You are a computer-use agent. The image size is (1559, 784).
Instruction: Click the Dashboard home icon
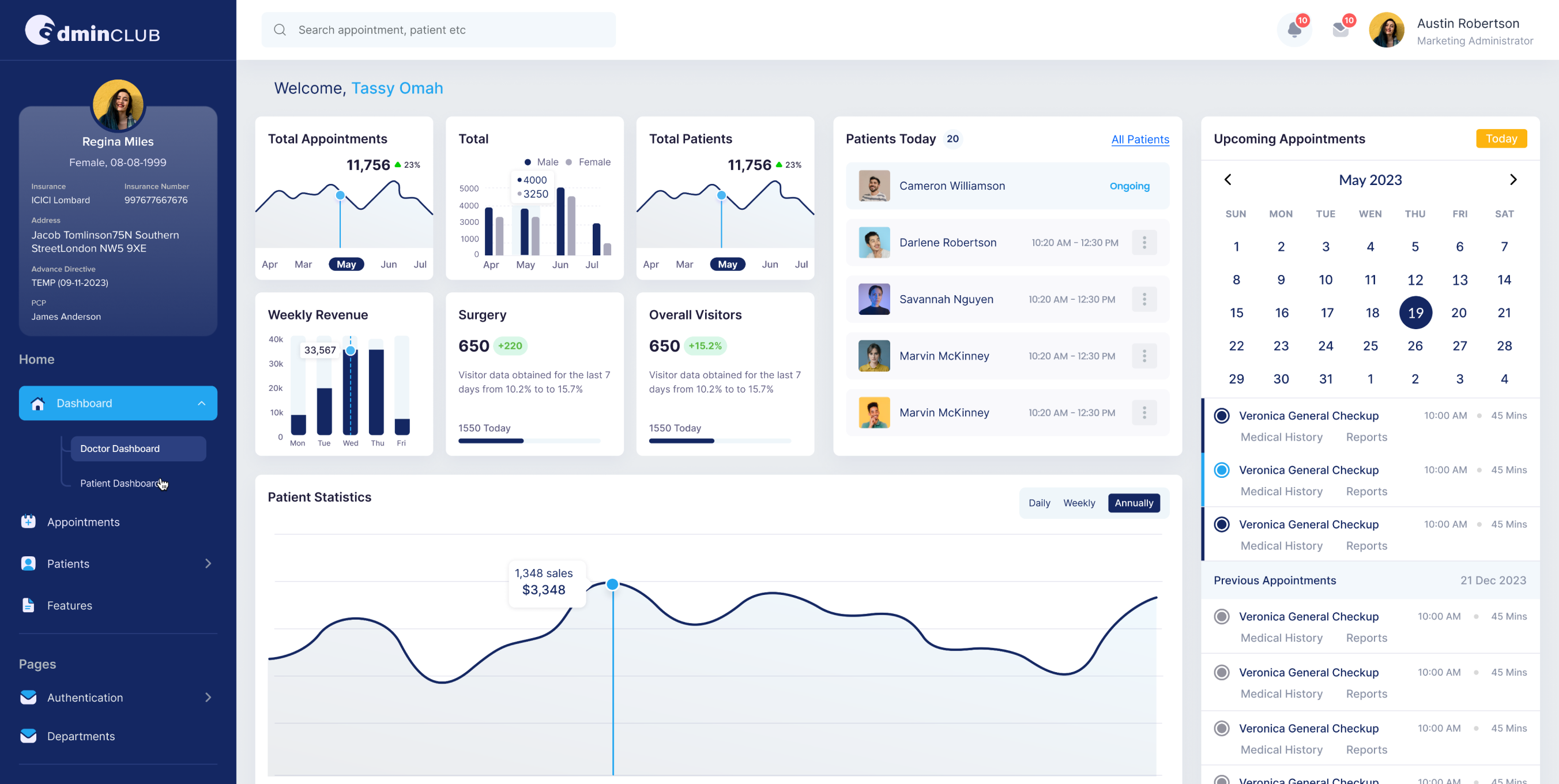[x=37, y=403]
